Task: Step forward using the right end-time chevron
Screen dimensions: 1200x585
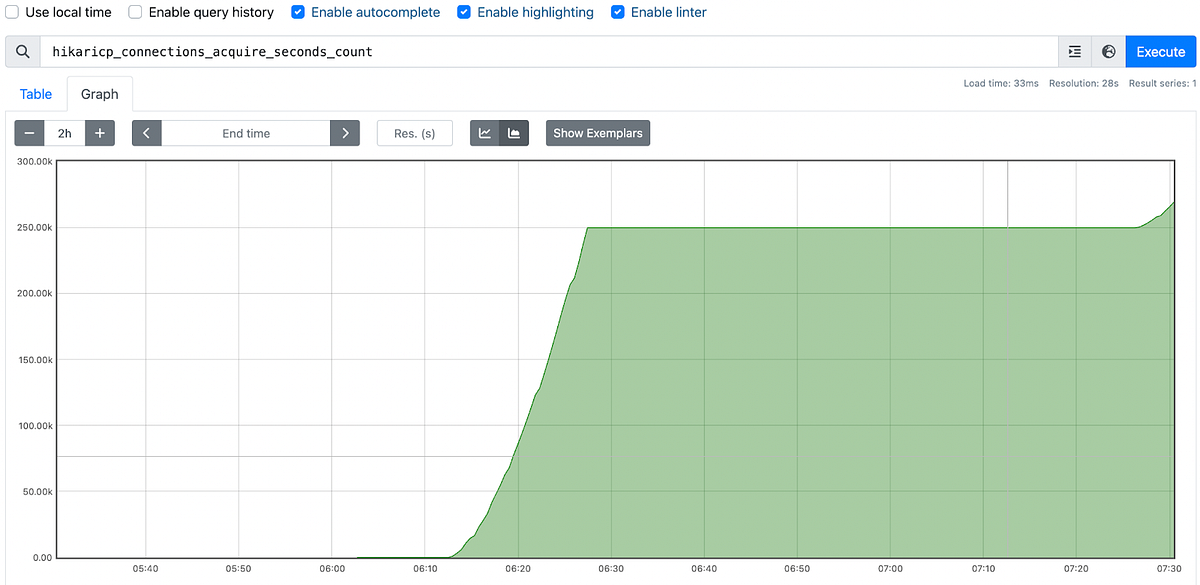Action: 345,132
